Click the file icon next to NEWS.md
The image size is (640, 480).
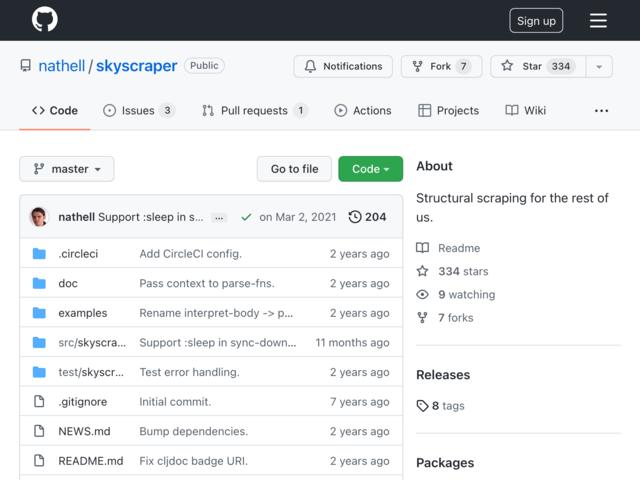tap(39, 431)
